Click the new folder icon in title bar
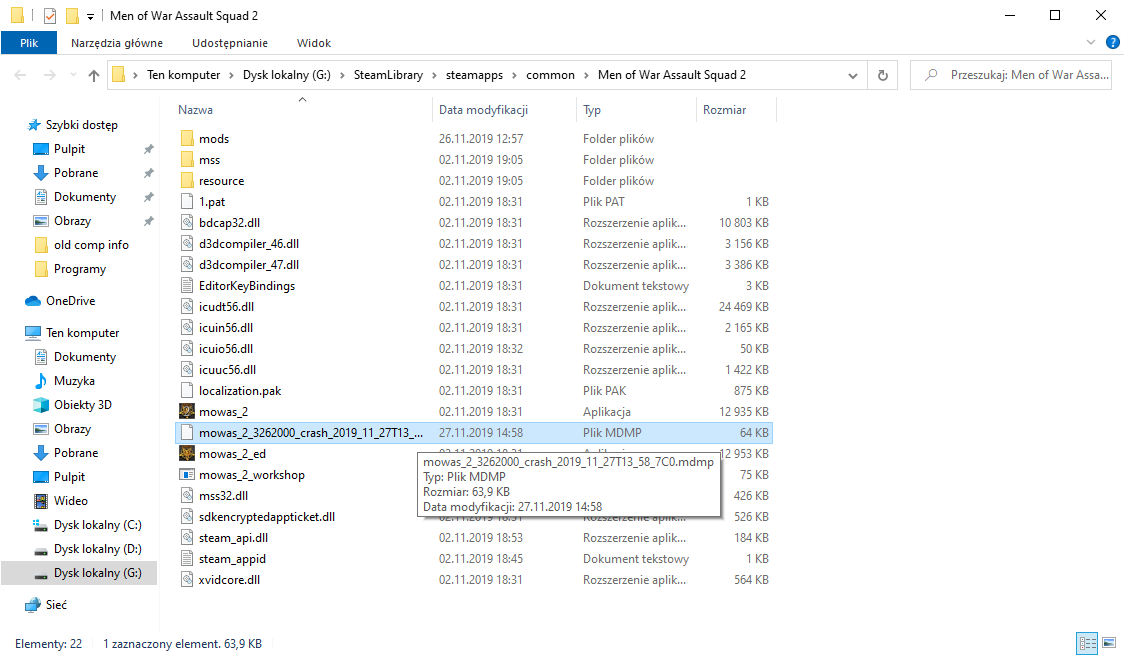This screenshot has height=656, width=1125. (x=72, y=15)
